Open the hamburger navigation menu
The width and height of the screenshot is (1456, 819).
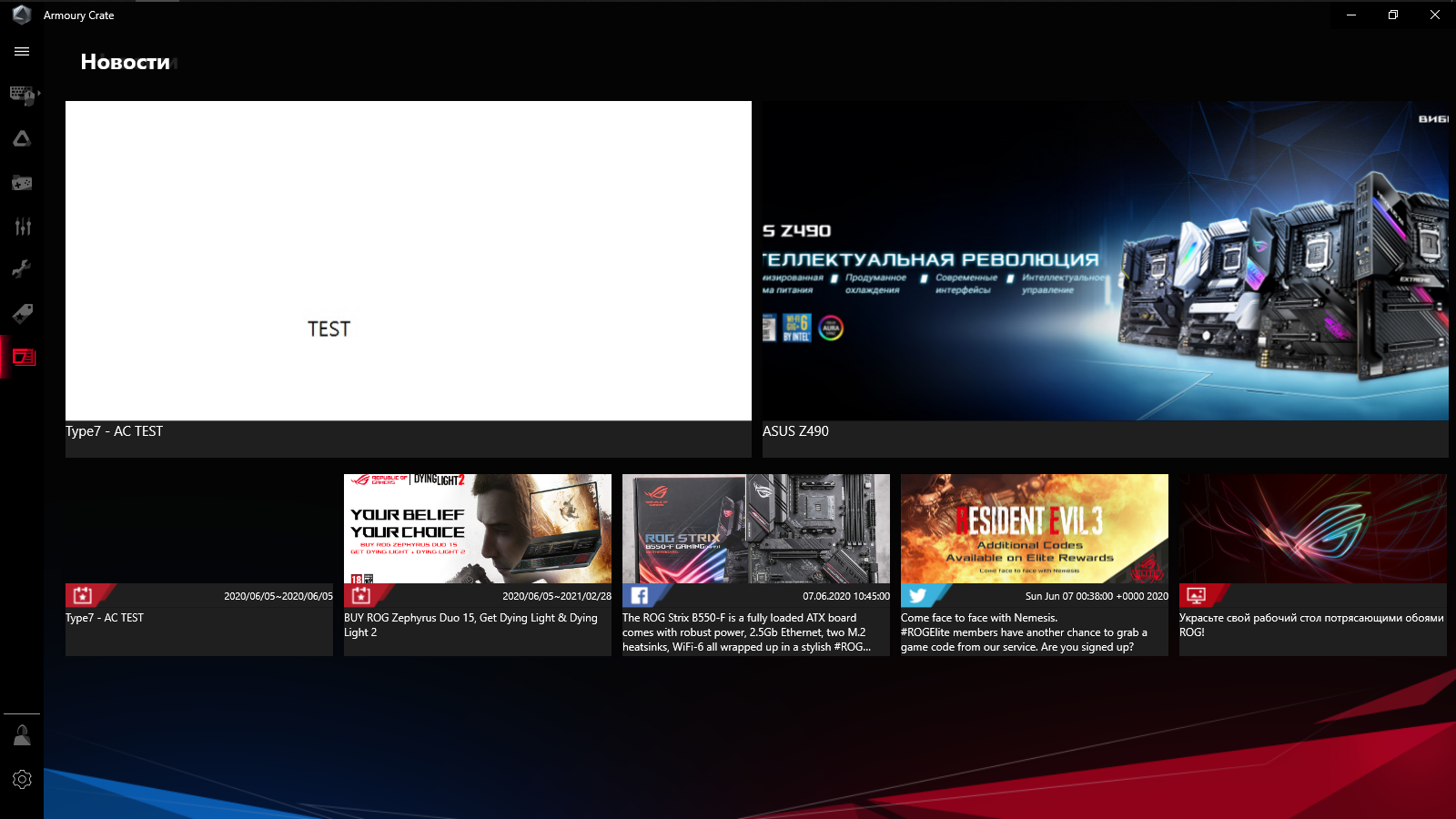point(22,52)
